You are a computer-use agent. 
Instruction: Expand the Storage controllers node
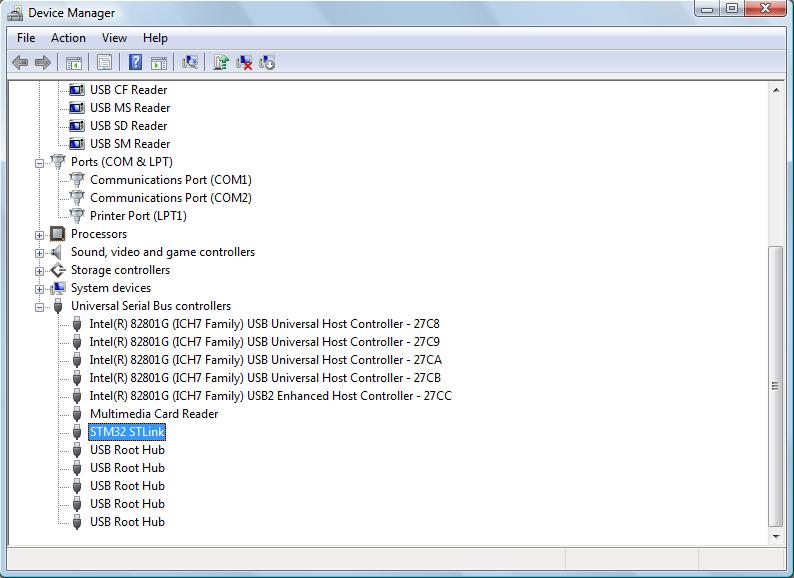(39, 271)
